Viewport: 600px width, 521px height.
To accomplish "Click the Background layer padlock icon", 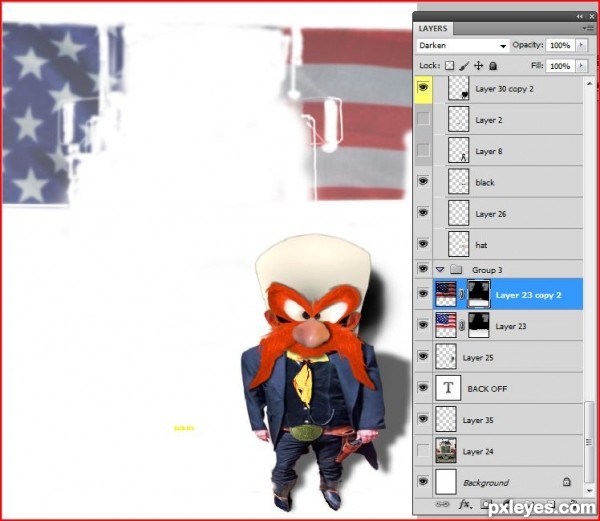I will click(x=567, y=482).
